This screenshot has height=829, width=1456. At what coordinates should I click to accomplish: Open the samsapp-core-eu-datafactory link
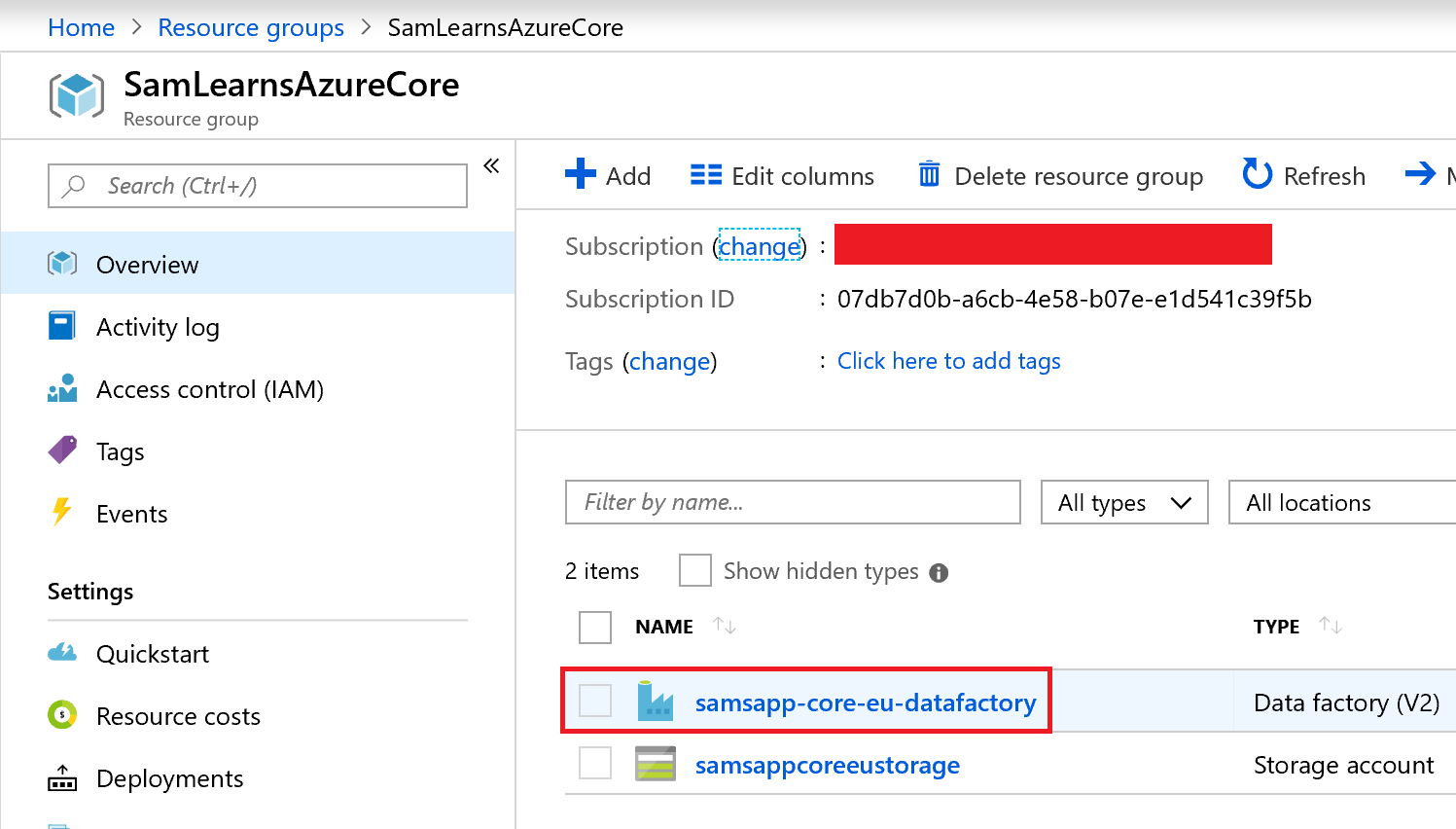865,703
